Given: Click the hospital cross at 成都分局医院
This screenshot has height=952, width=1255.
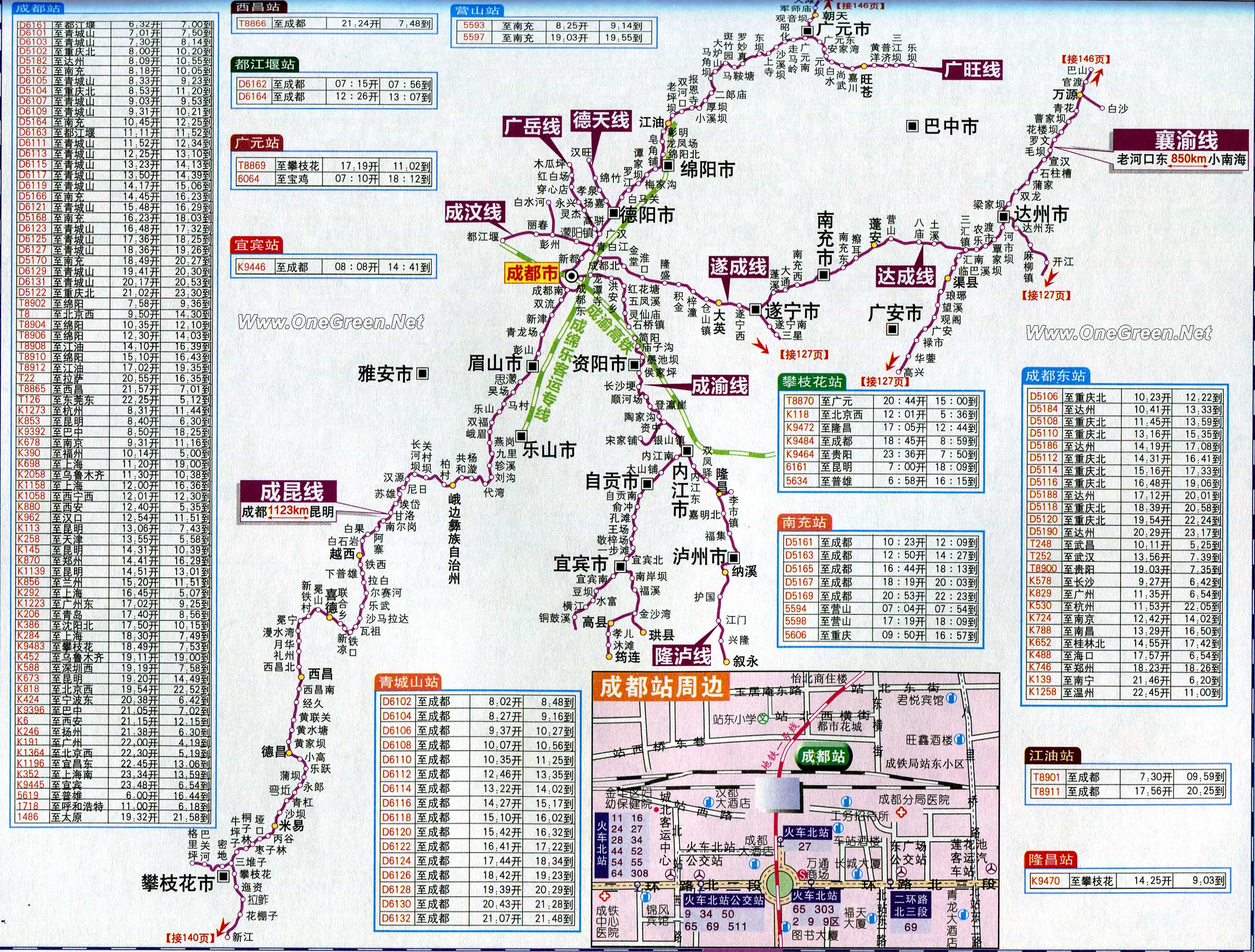Looking at the screenshot, I should click(x=901, y=812).
